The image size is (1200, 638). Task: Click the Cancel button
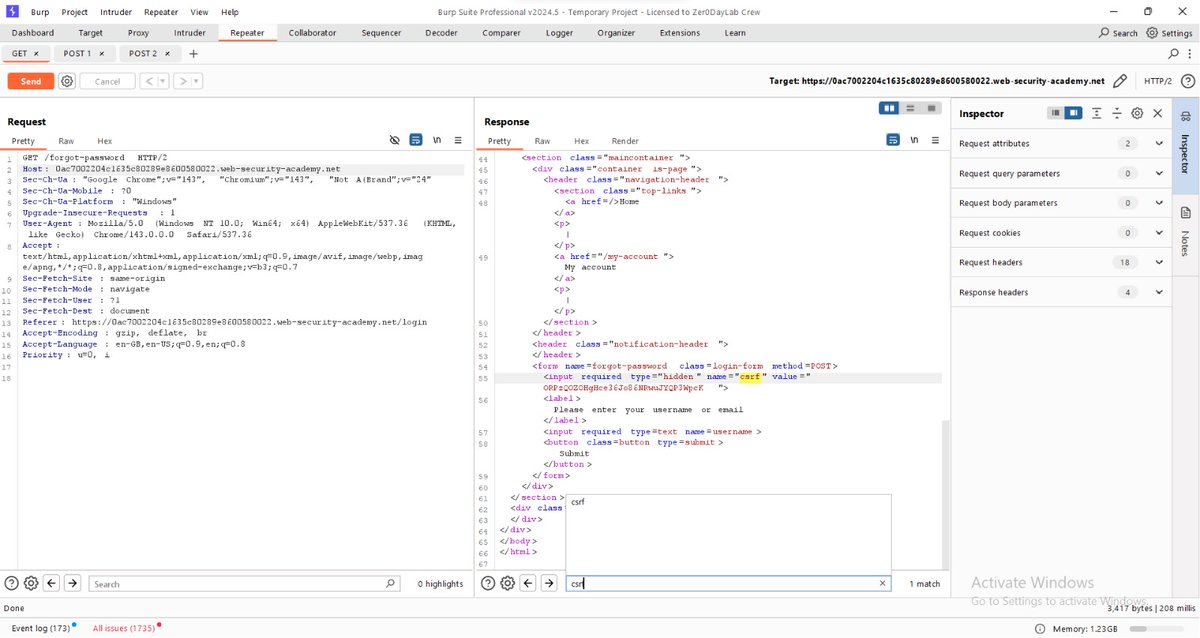click(107, 81)
